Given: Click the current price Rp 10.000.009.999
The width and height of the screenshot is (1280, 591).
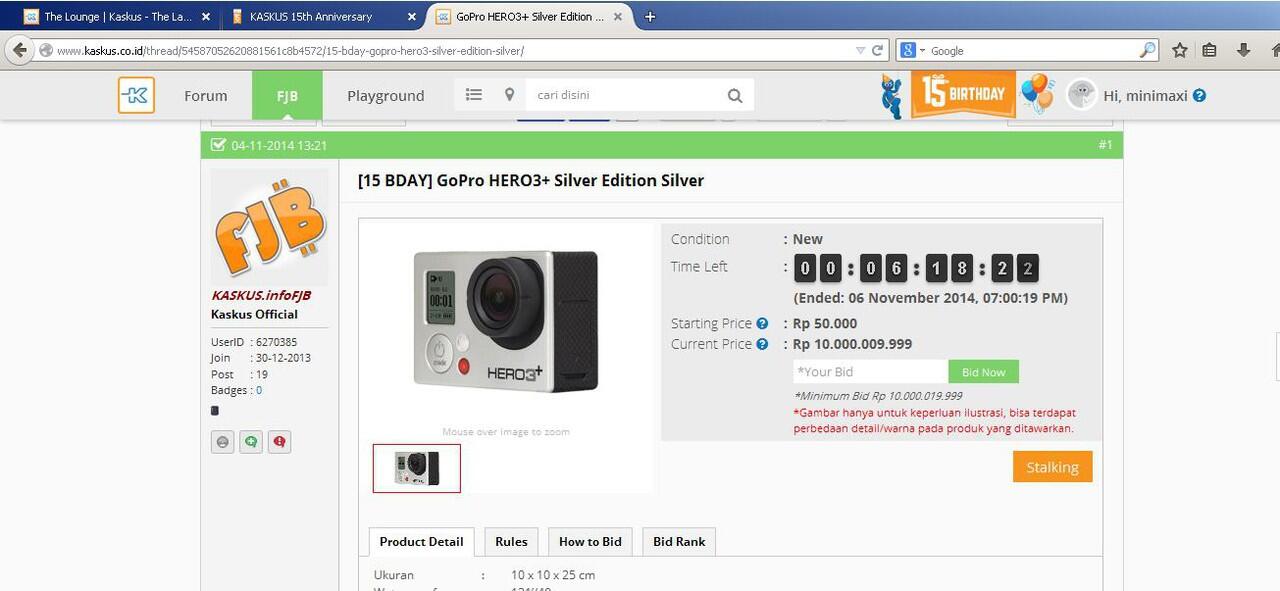Looking at the screenshot, I should coord(852,344).
